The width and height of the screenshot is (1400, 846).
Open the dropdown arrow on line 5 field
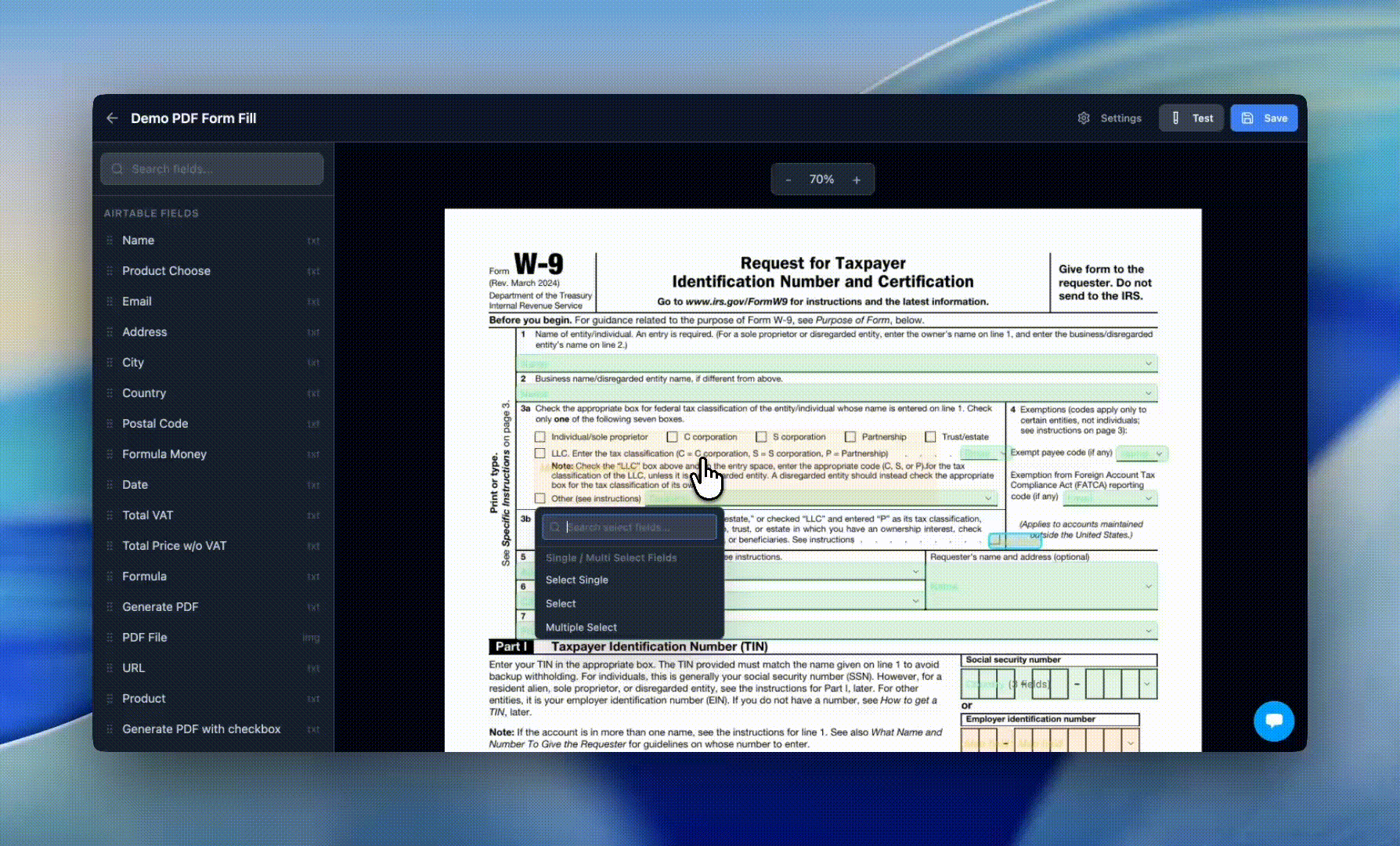coord(915,572)
